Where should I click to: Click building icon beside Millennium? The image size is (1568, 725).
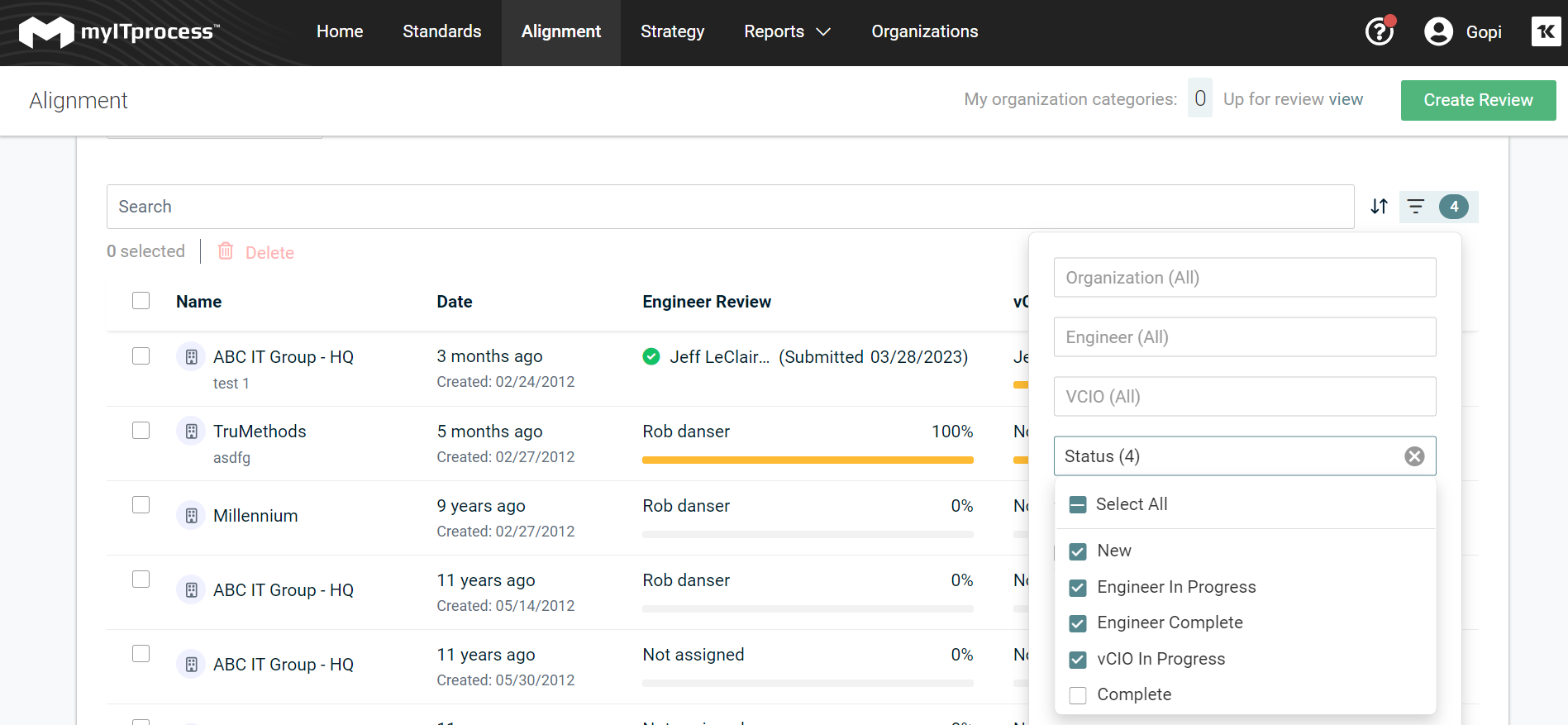point(191,515)
